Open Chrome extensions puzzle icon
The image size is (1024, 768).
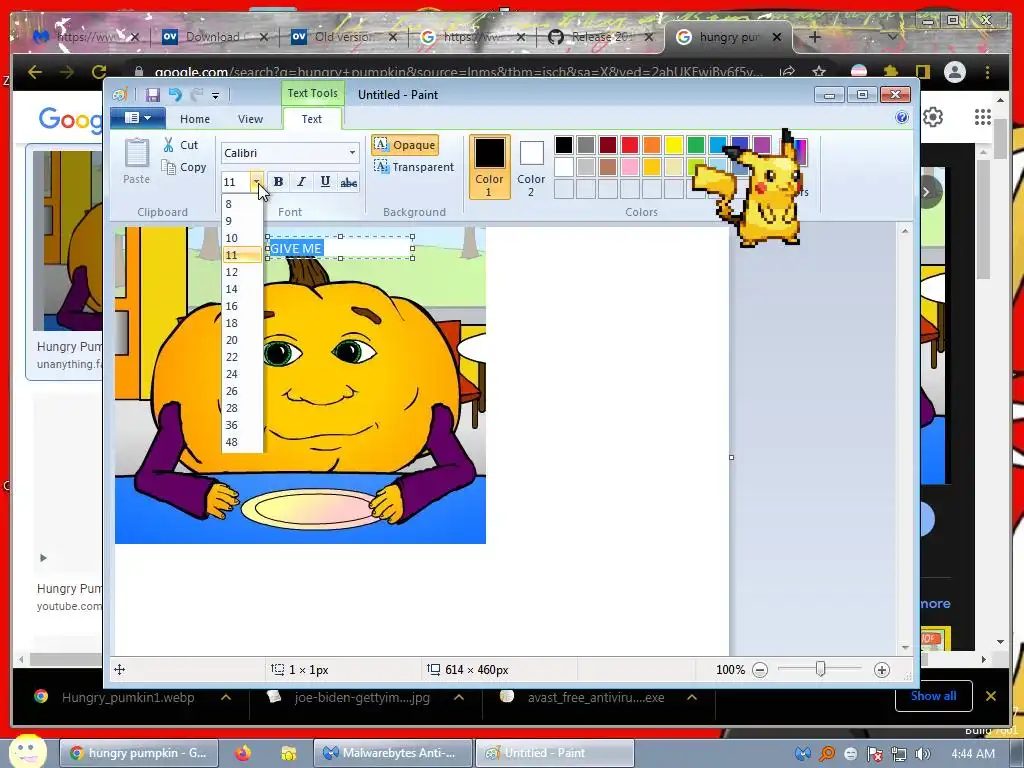coord(889,72)
